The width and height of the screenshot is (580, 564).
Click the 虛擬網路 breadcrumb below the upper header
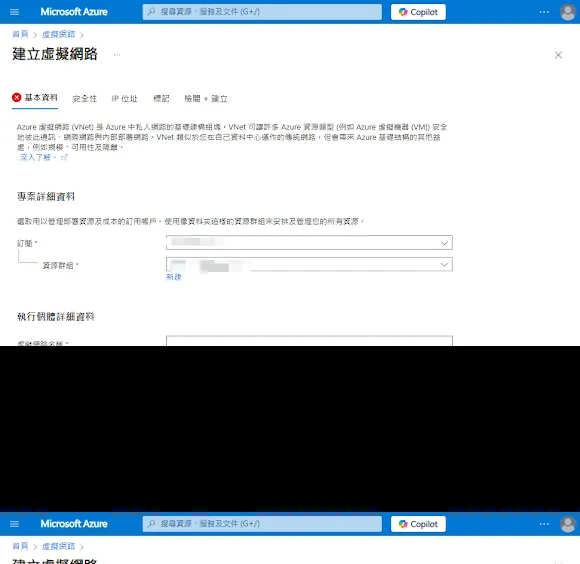(58, 34)
